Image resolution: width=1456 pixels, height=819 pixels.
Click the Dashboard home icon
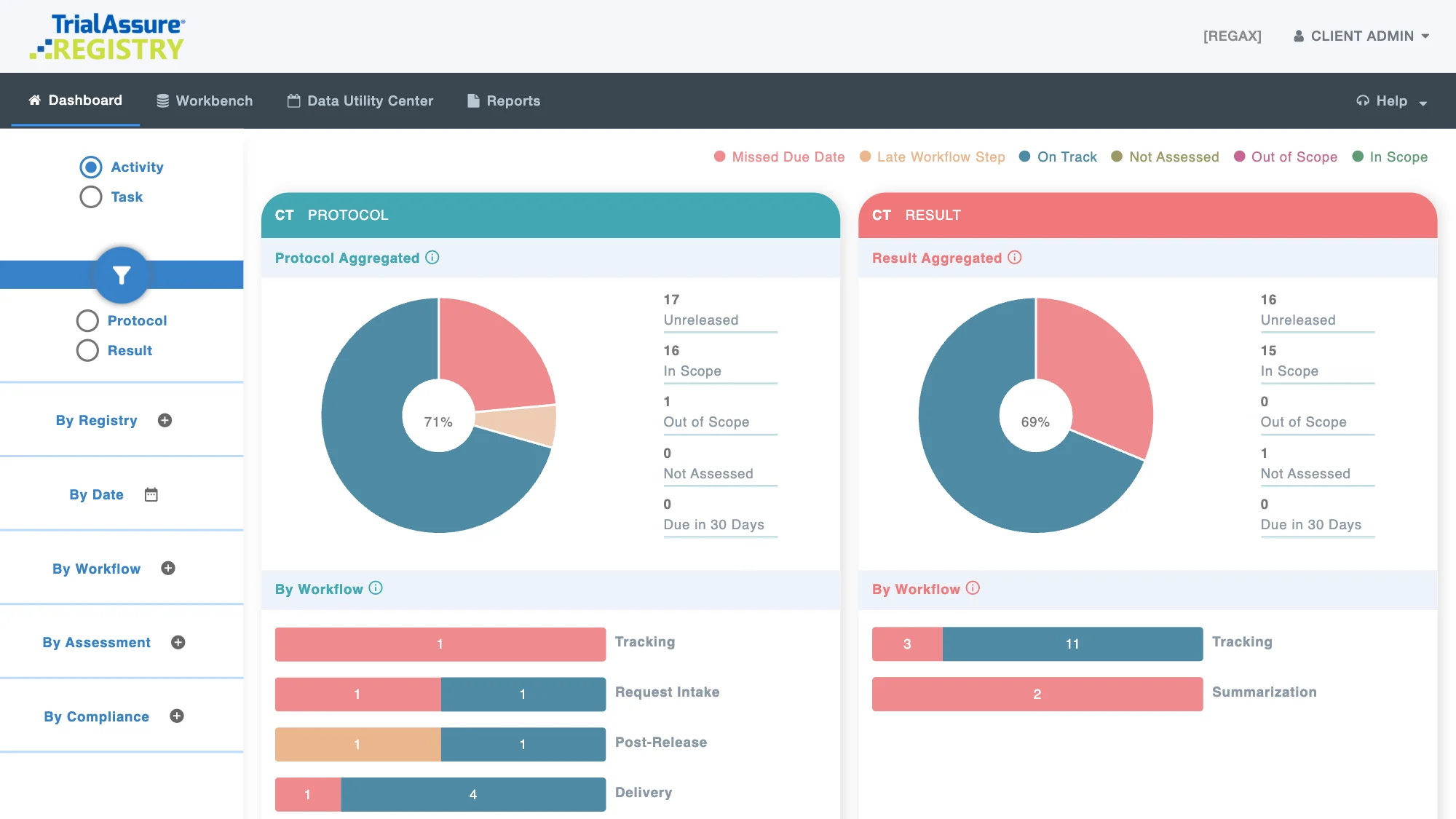(x=34, y=100)
